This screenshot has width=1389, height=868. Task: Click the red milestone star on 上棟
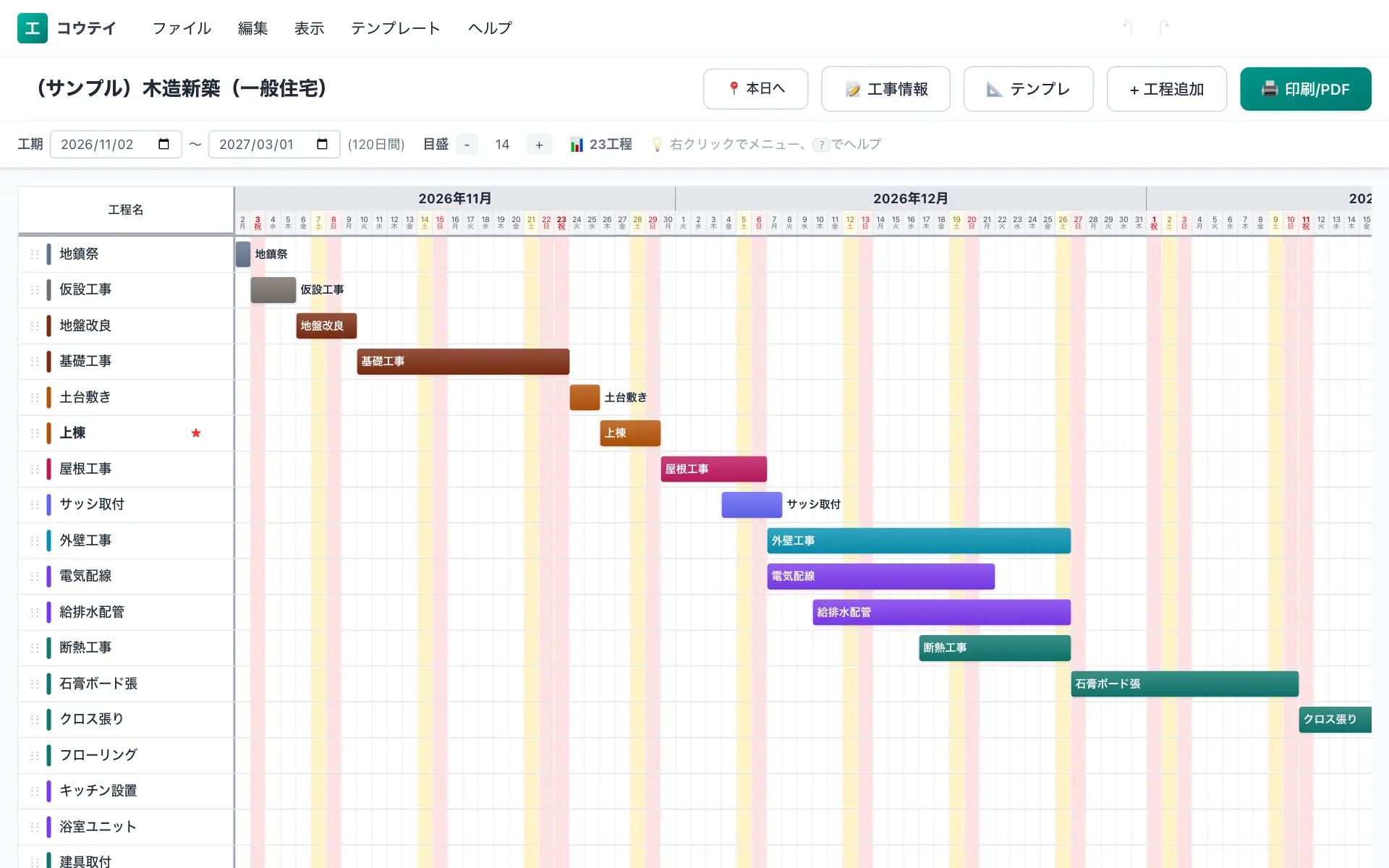coord(195,433)
